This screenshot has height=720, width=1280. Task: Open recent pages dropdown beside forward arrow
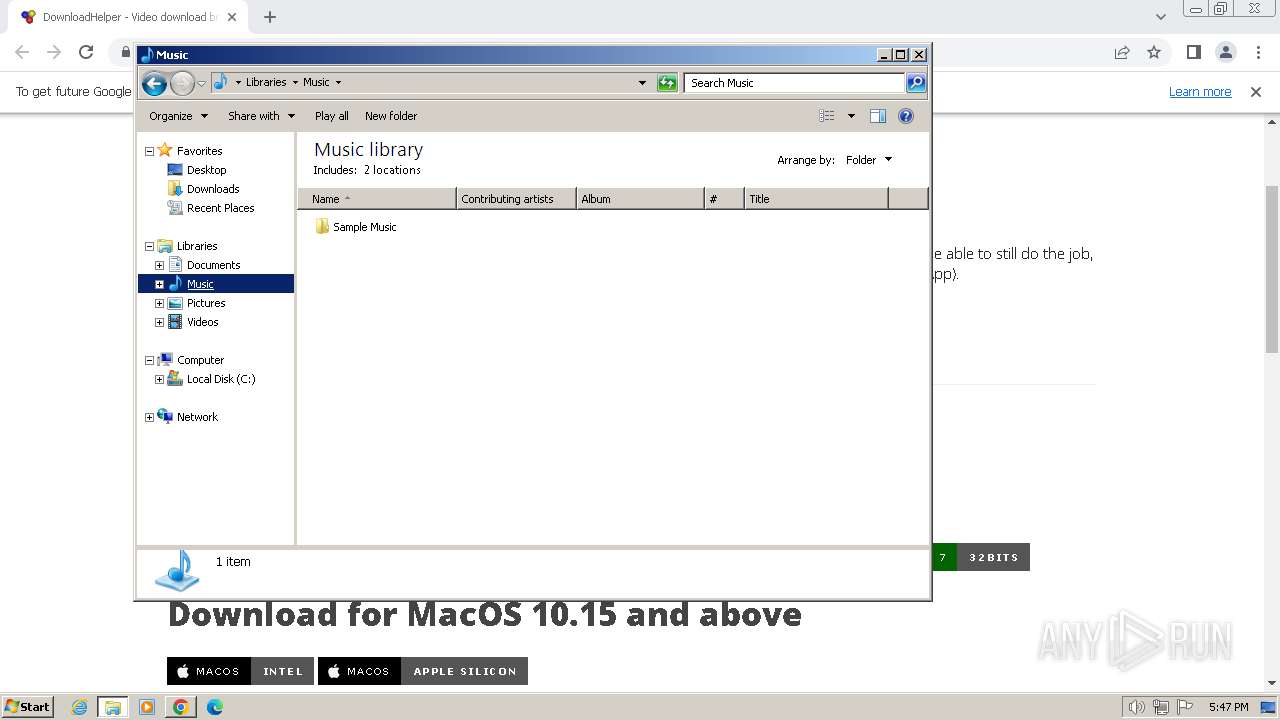pos(202,83)
